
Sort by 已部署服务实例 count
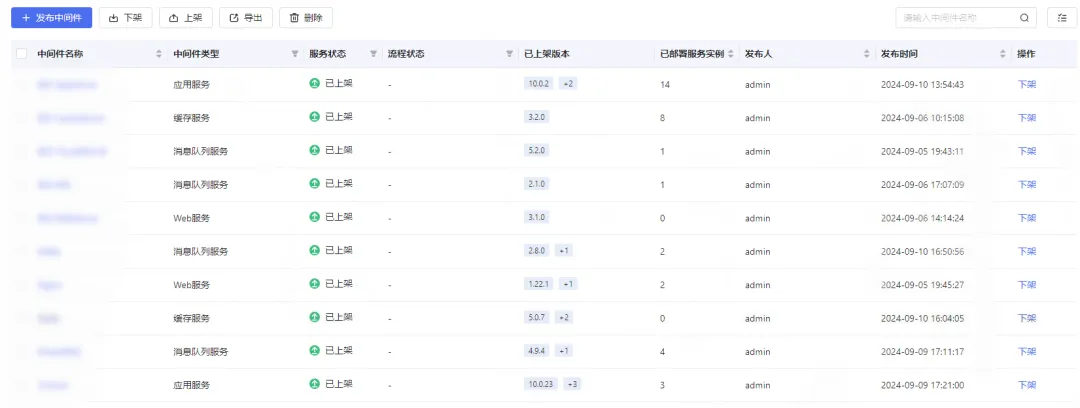point(731,54)
